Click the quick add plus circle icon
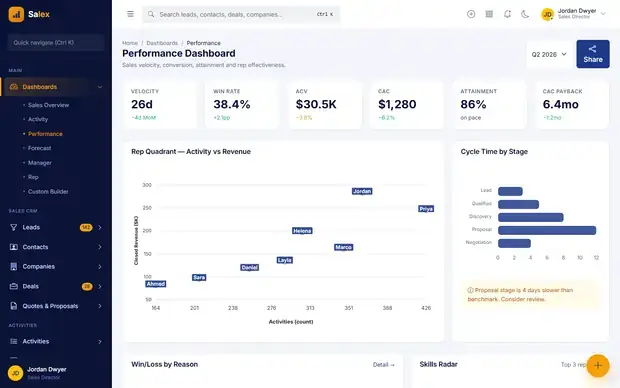620x388 pixels. (471, 14)
